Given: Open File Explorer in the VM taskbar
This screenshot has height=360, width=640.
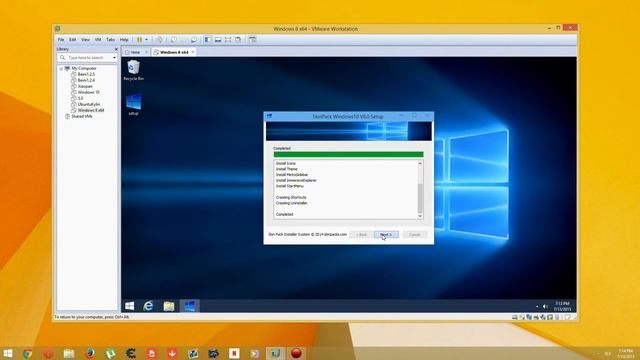Looking at the screenshot, I should click(169, 306).
